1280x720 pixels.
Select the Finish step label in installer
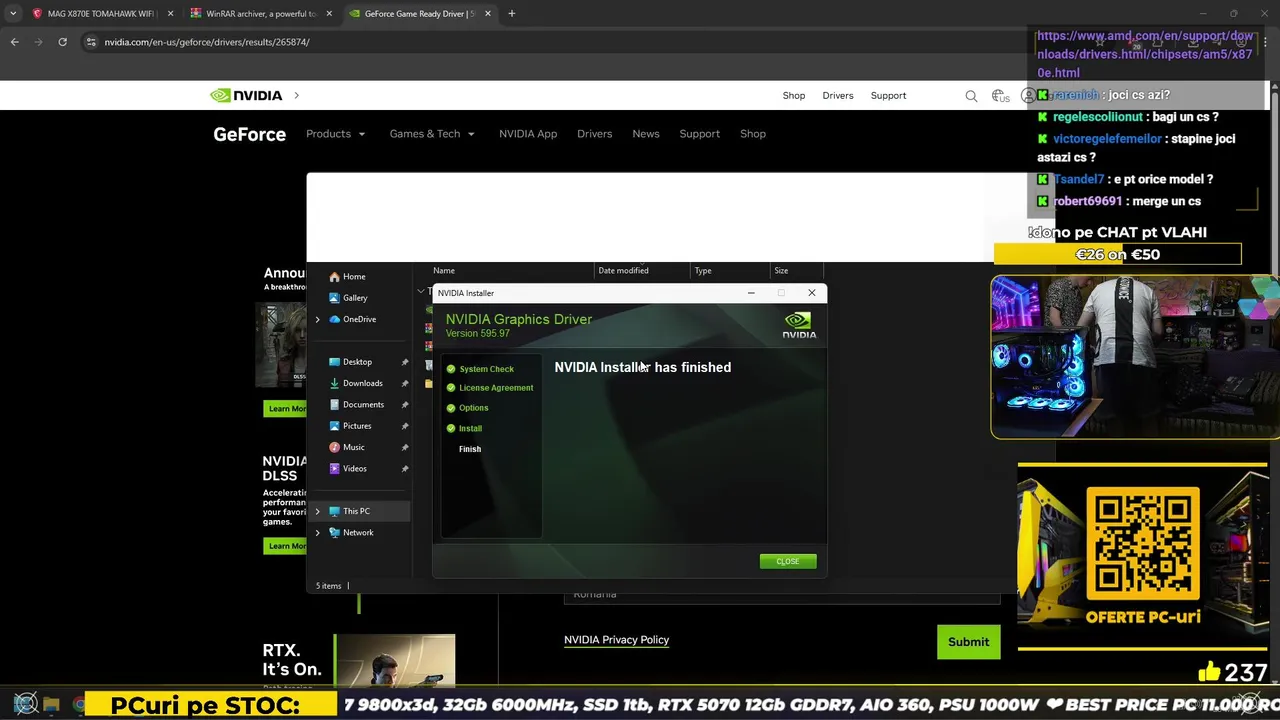click(x=470, y=449)
